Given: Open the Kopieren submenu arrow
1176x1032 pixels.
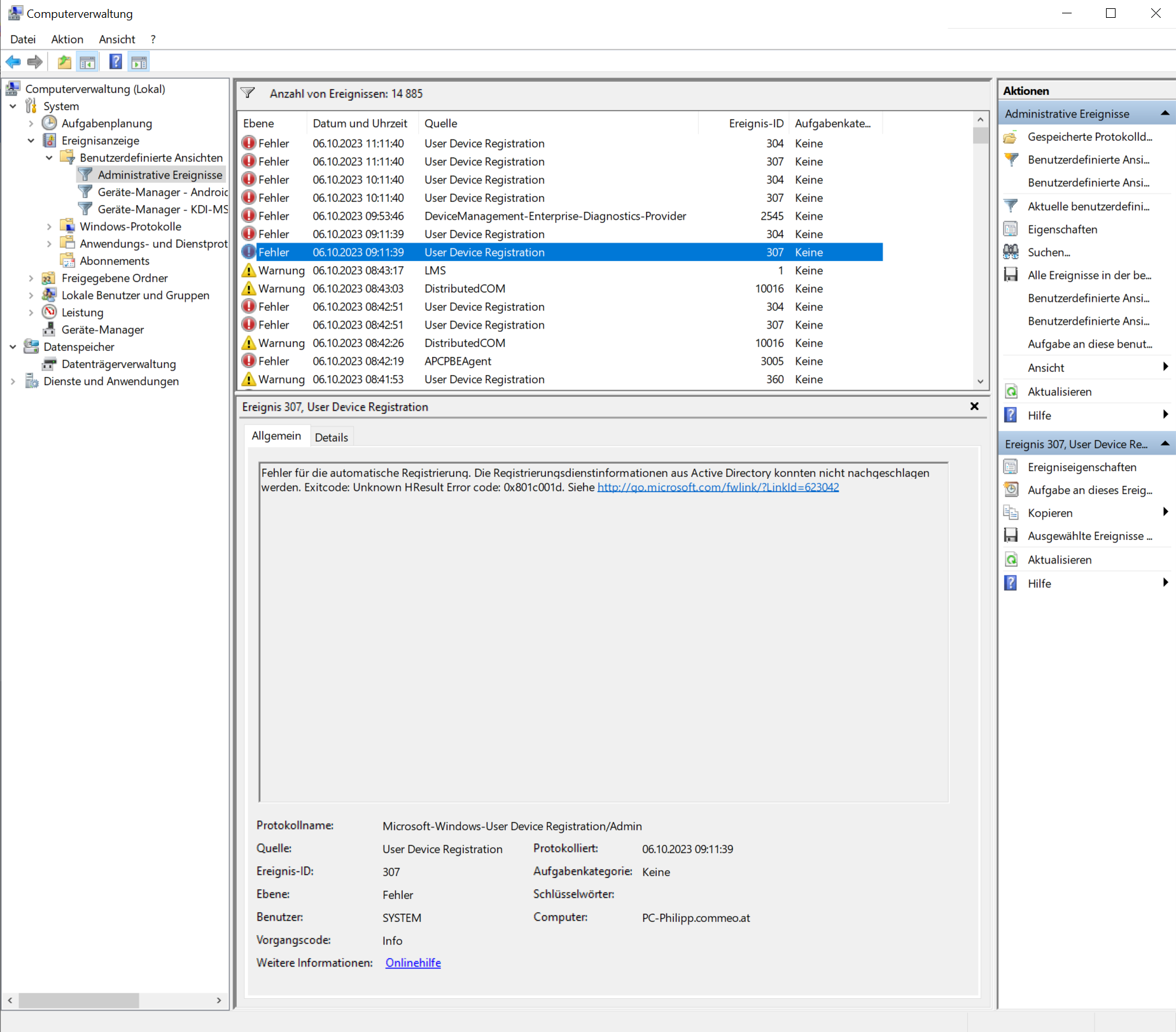Looking at the screenshot, I should pos(1165,512).
